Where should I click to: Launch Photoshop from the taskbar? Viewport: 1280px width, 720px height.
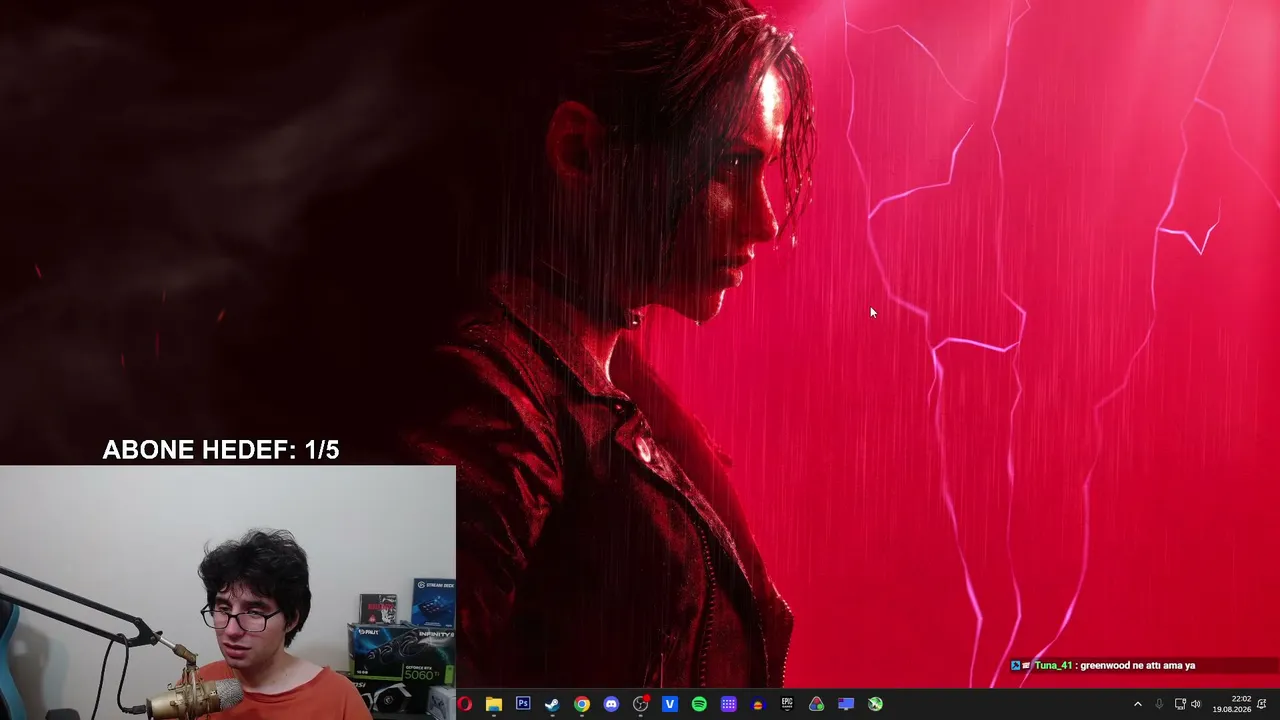(523, 704)
